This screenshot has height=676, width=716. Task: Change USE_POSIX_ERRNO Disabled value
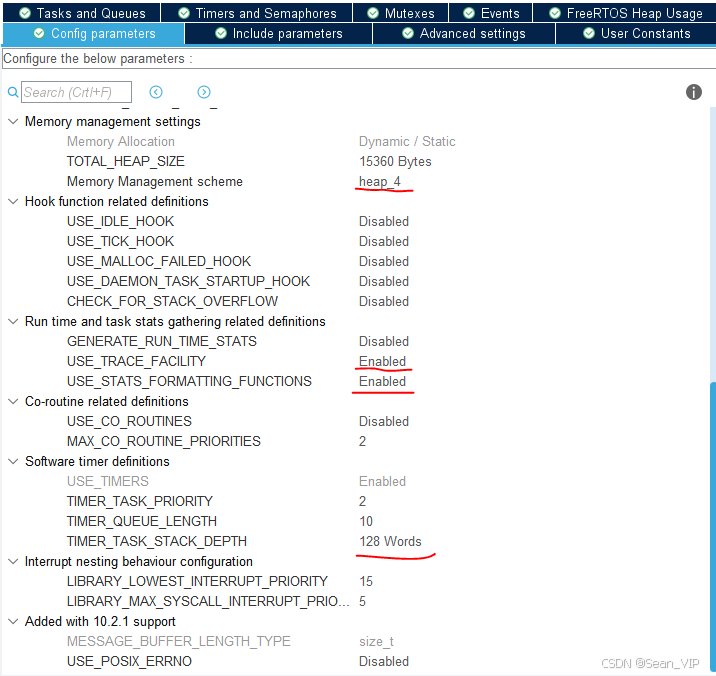pyautogui.click(x=384, y=661)
